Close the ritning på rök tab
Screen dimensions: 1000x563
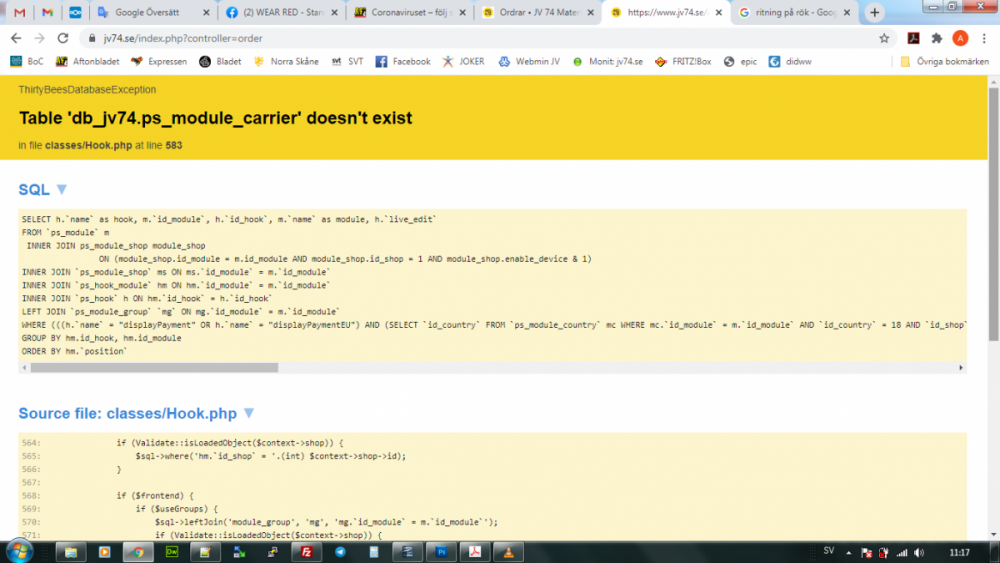(x=847, y=13)
